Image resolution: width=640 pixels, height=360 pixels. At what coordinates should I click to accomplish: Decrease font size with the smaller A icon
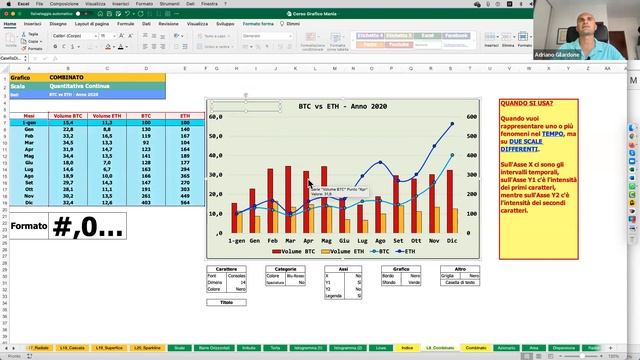pyautogui.click(x=130, y=36)
